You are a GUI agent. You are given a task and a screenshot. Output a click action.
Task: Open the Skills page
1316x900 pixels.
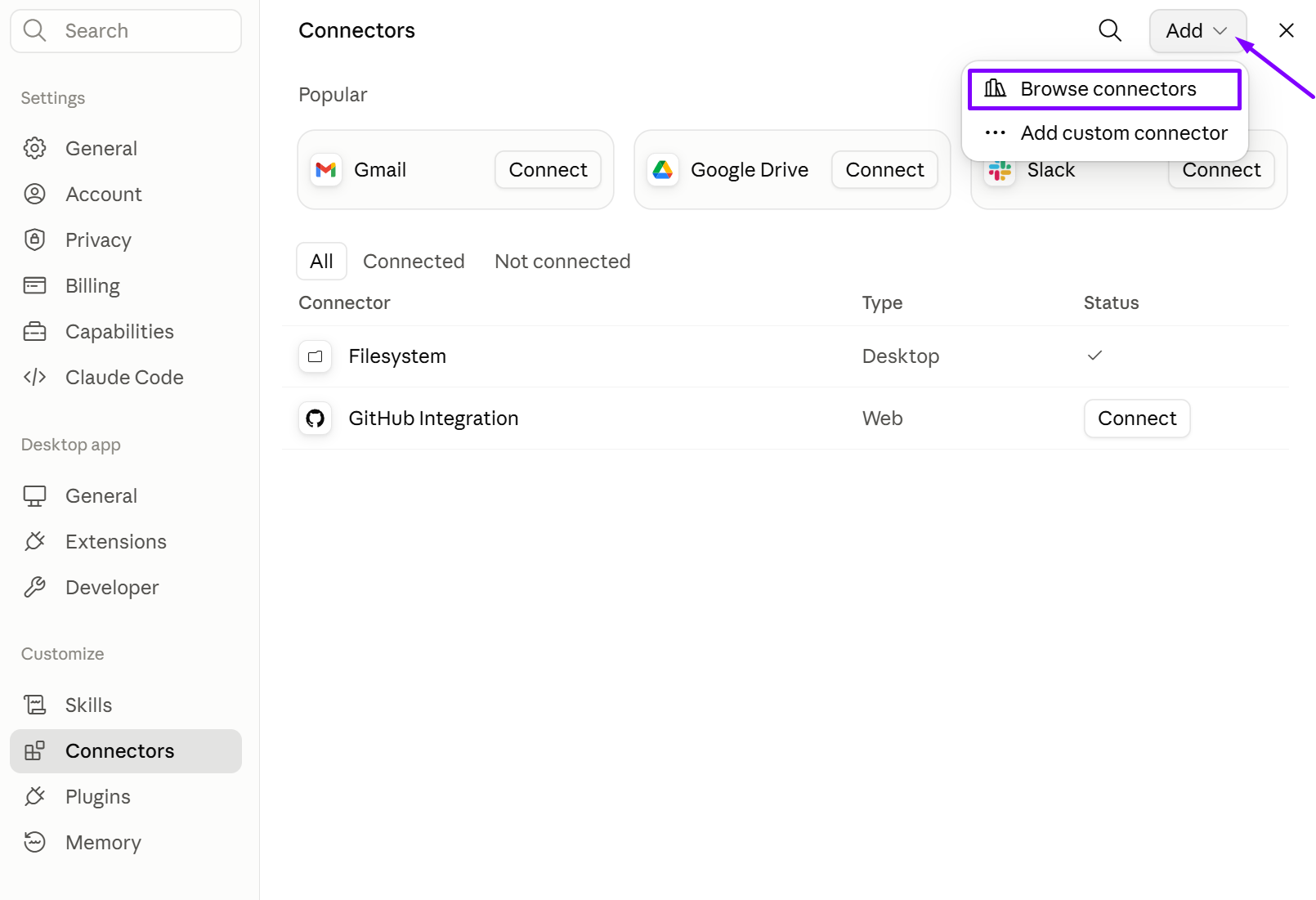point(126,705)
